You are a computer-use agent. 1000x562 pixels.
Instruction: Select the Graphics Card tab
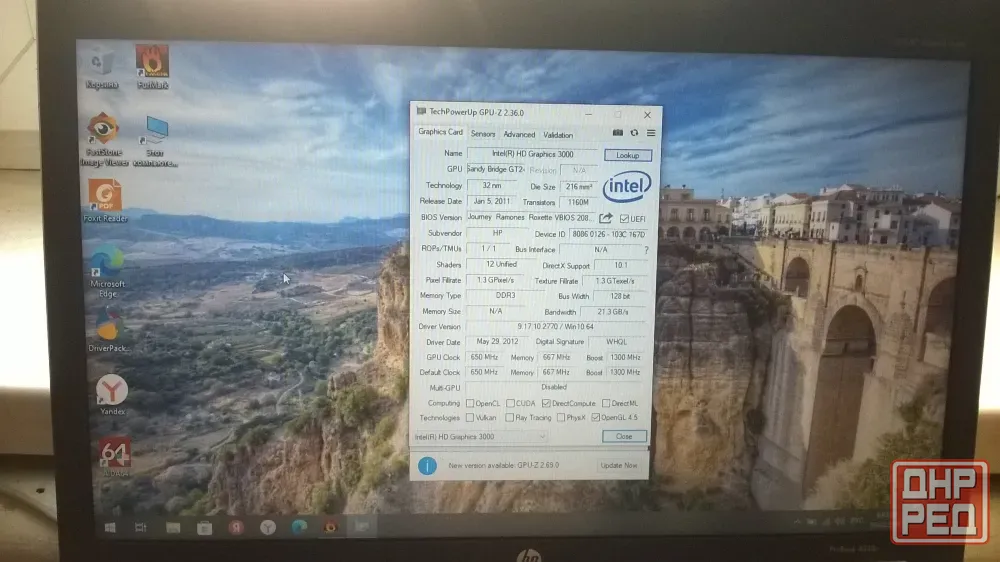coord(440,132)
